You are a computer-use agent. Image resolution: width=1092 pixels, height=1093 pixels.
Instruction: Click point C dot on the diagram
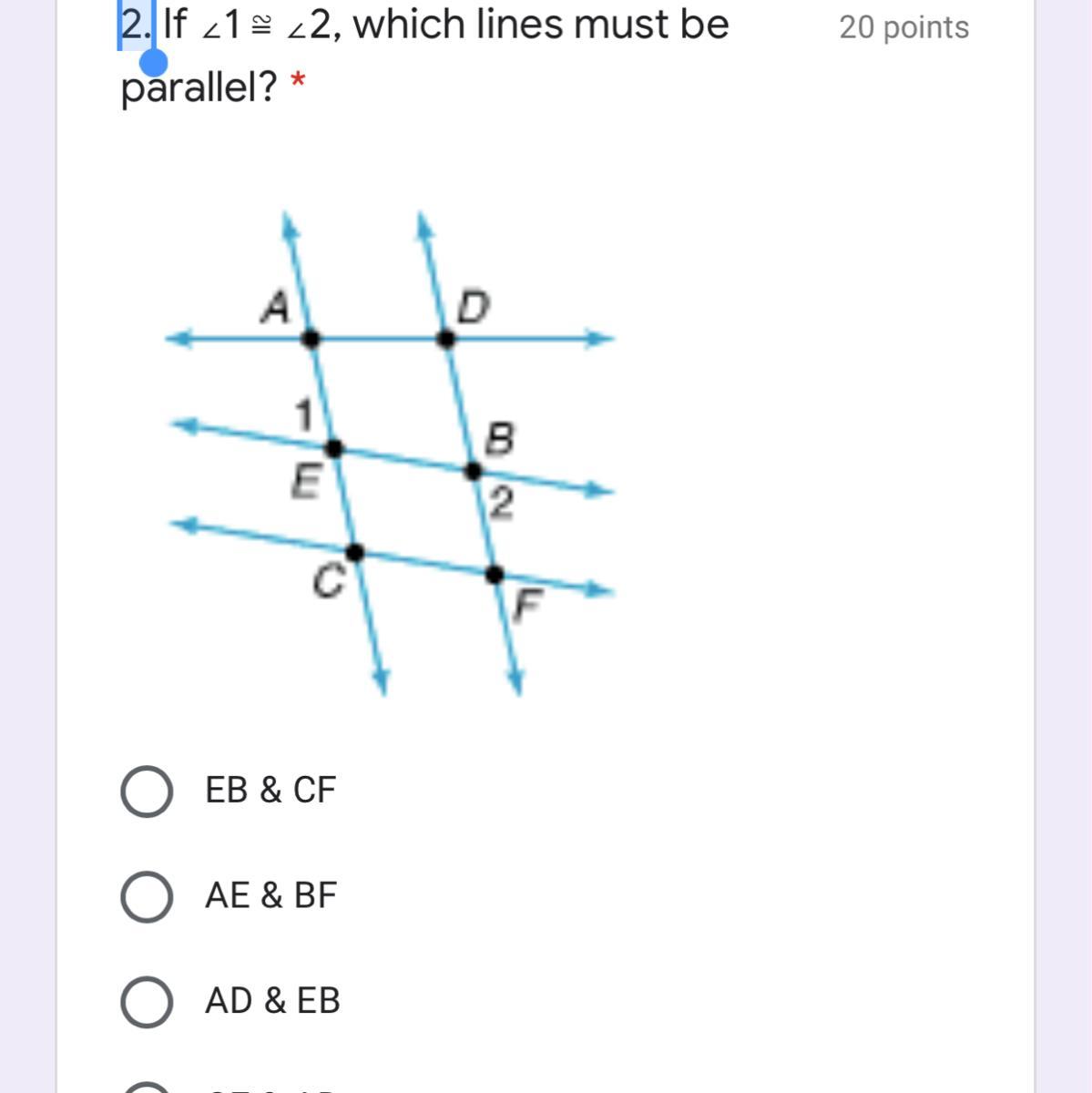click(355, 552)
